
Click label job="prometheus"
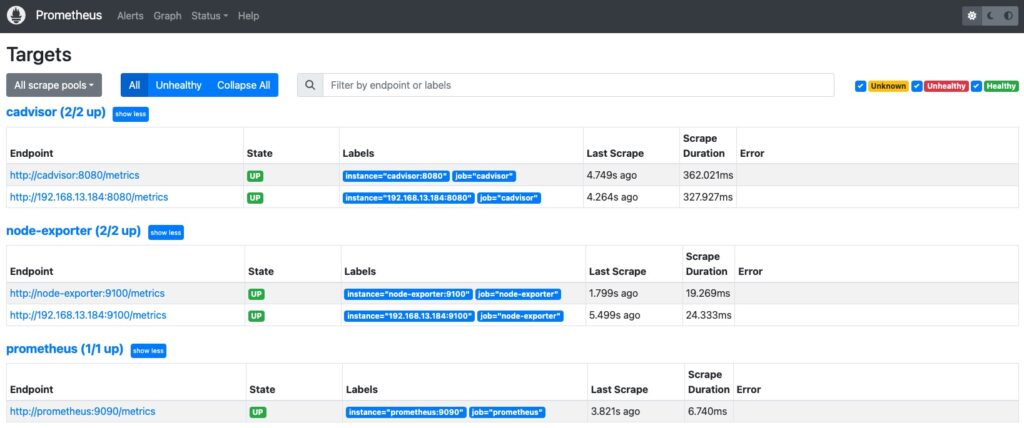pyautogui.click(x=507, y=412)
